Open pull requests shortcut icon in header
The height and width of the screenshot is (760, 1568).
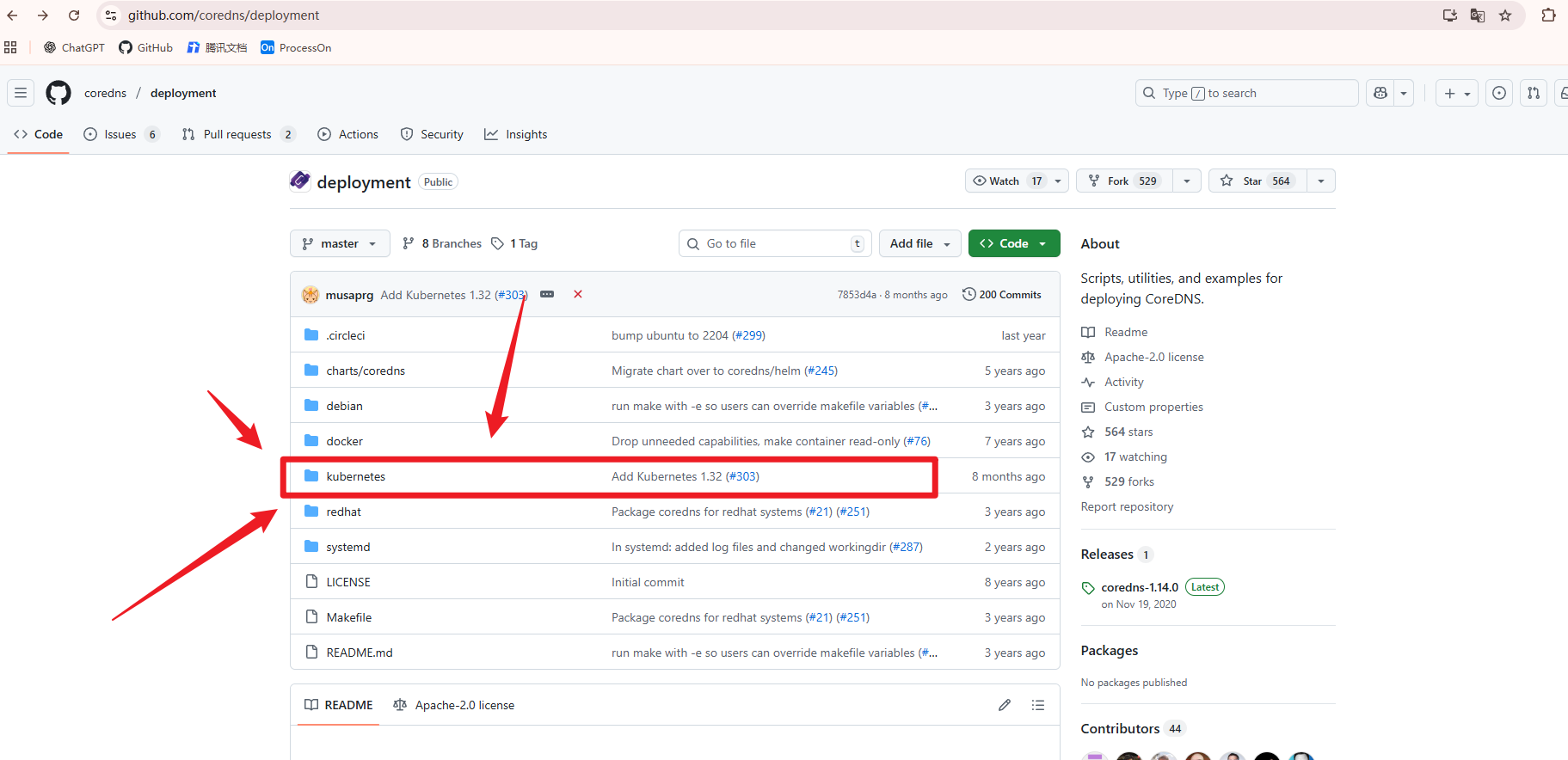1534,93
